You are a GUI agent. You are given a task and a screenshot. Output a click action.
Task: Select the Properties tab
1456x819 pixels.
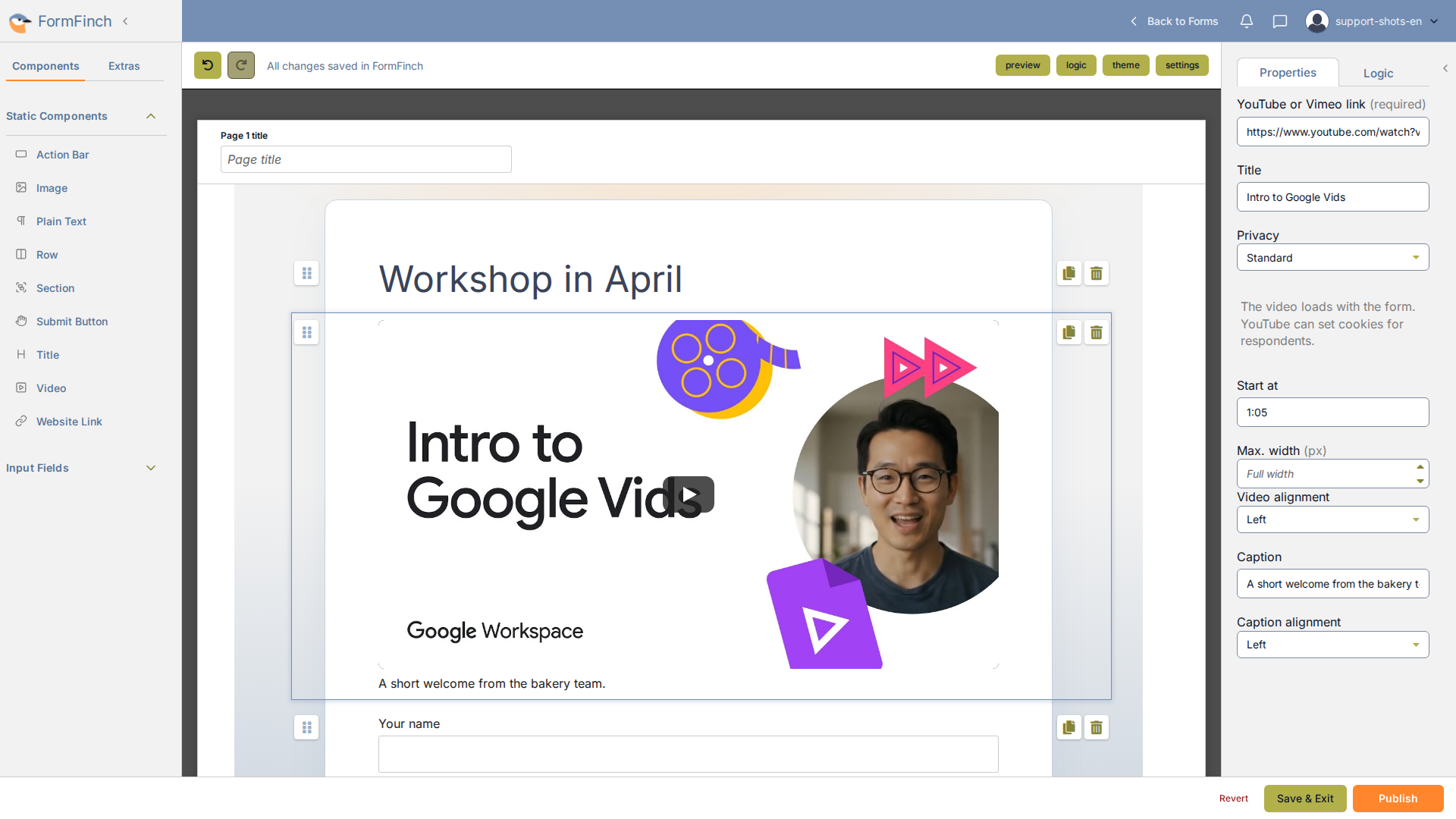click(1288, 72)
